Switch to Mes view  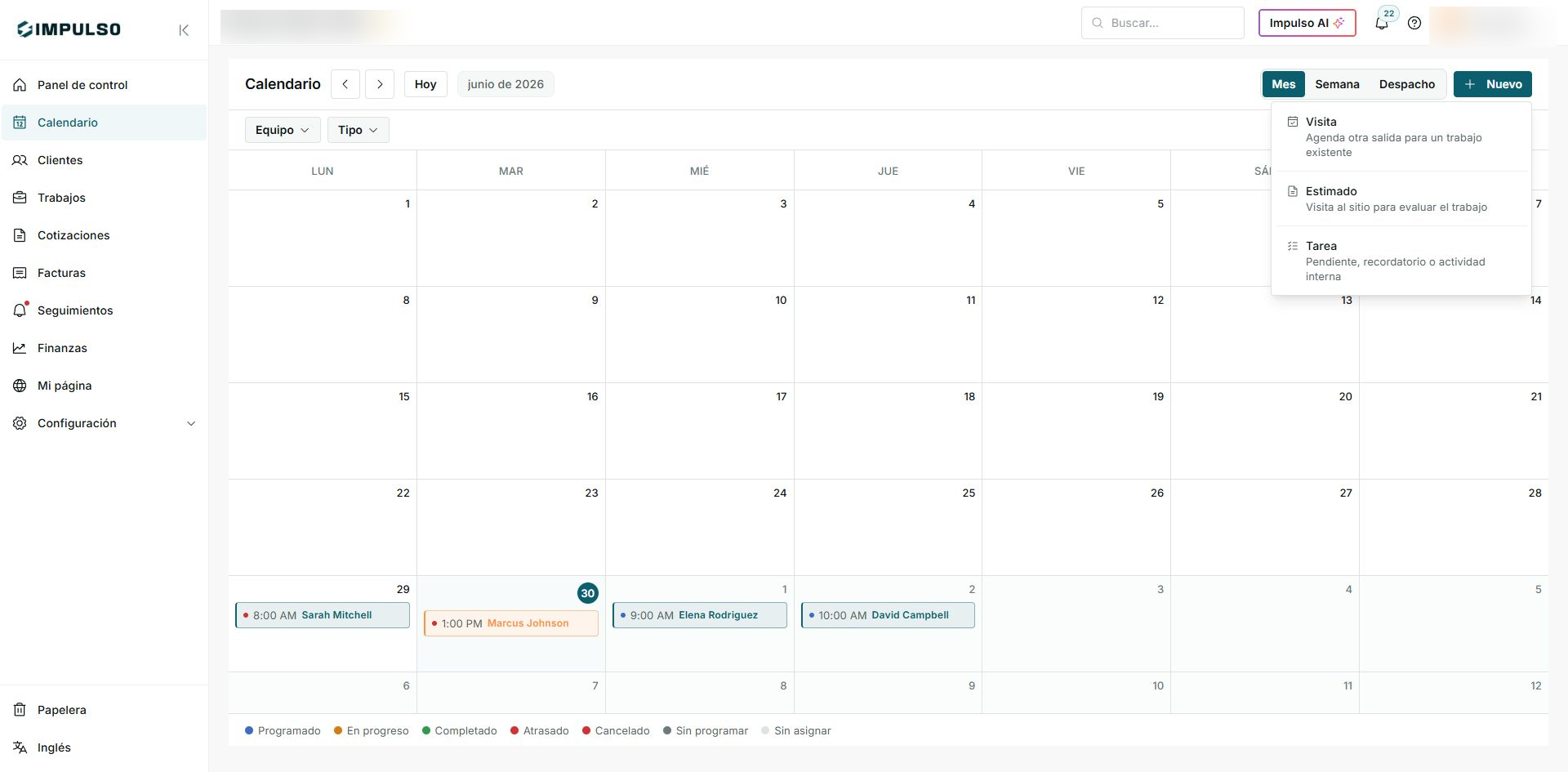coord(1283,84)
